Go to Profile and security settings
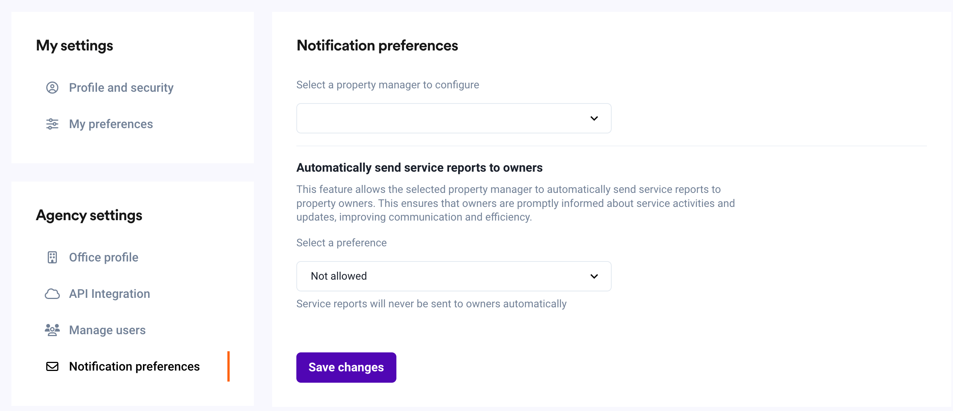 click(x=121, y=88)
